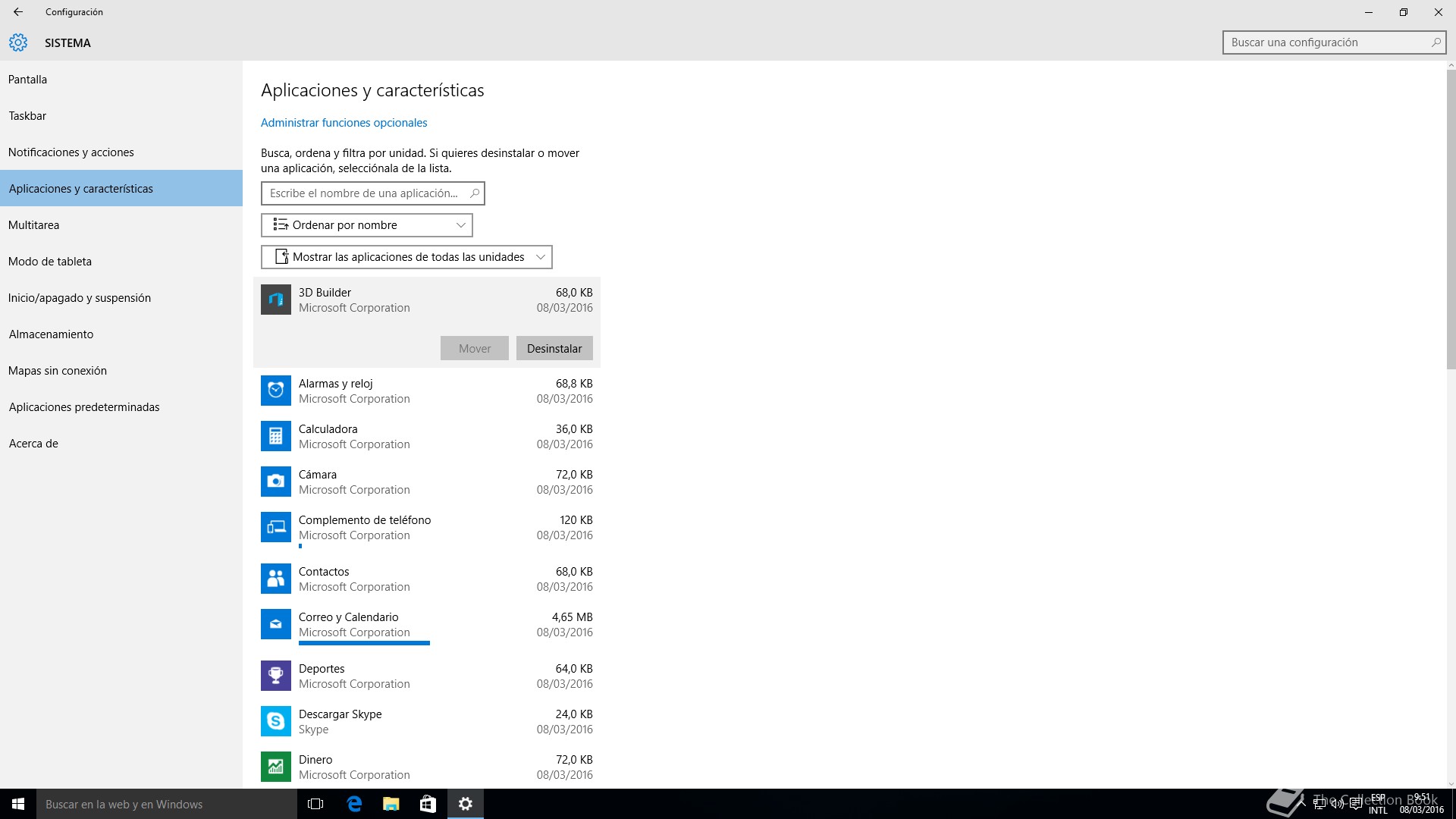The height and width of the screenshot is (819, 1456).
Task: Click the Alarmas y reloj app icon
Action: 276,391
